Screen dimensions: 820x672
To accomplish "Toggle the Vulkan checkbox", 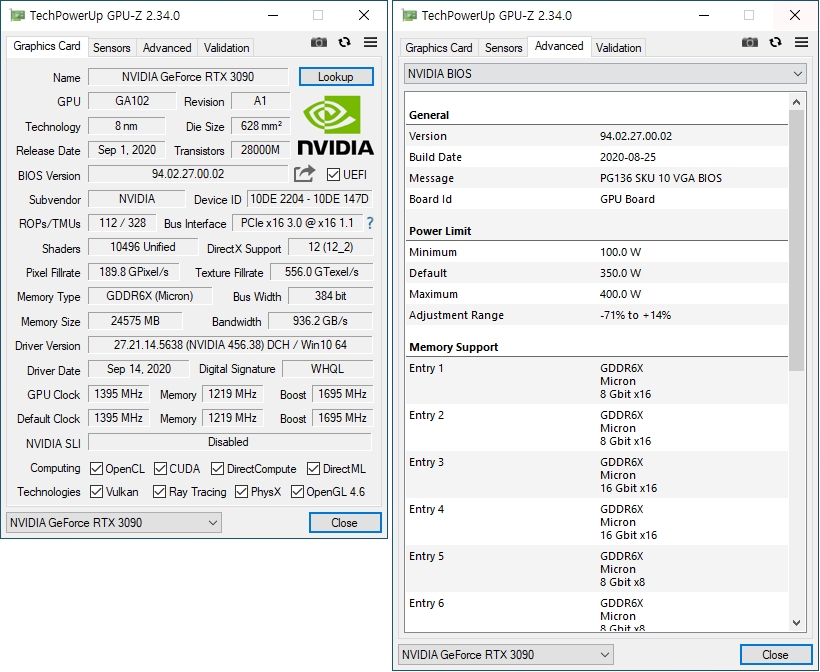I will click(96, 492).
